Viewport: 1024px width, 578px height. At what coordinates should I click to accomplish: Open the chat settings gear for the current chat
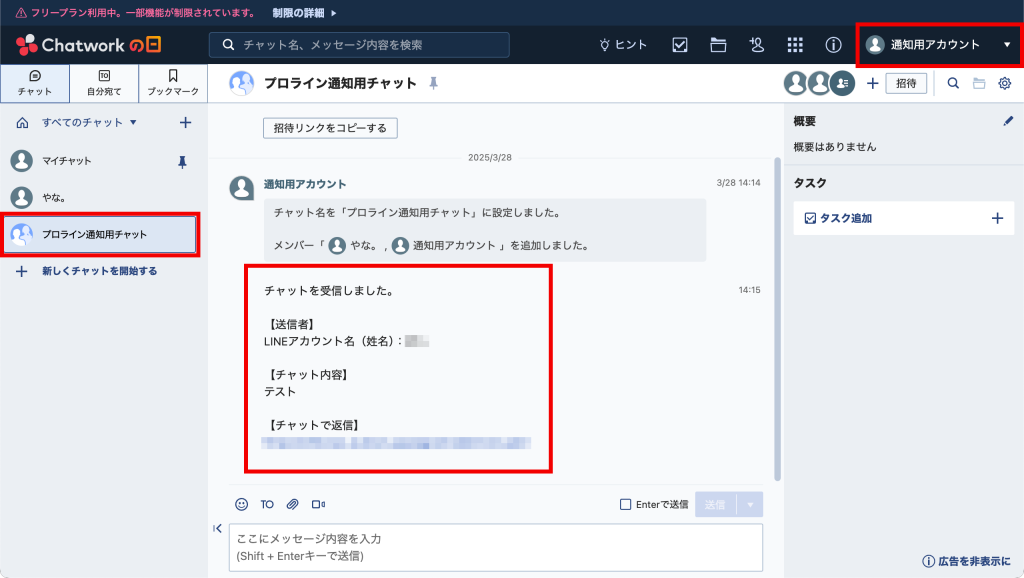[1007, 84]
